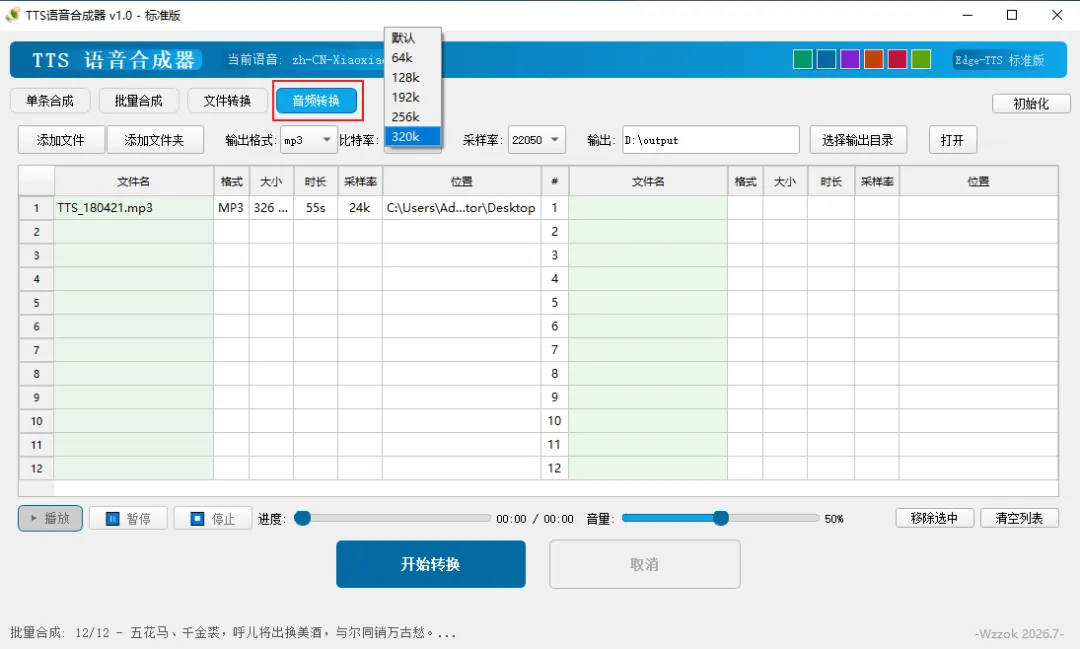Choose 256k bitrate option
The width and height of the screenshot is (1080, 649).
pos(413,117)
